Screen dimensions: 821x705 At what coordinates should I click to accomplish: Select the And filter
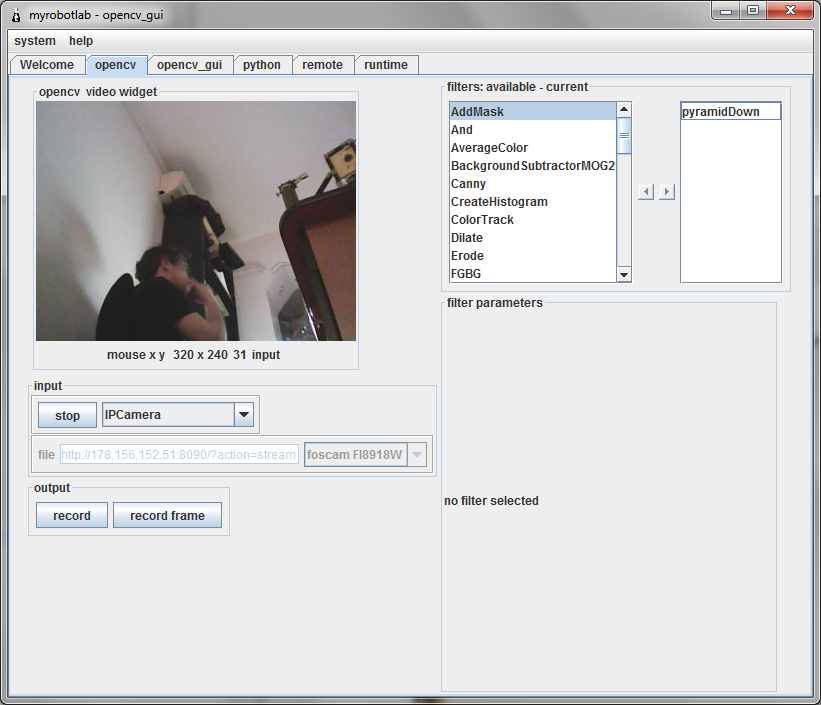[533, 130]
